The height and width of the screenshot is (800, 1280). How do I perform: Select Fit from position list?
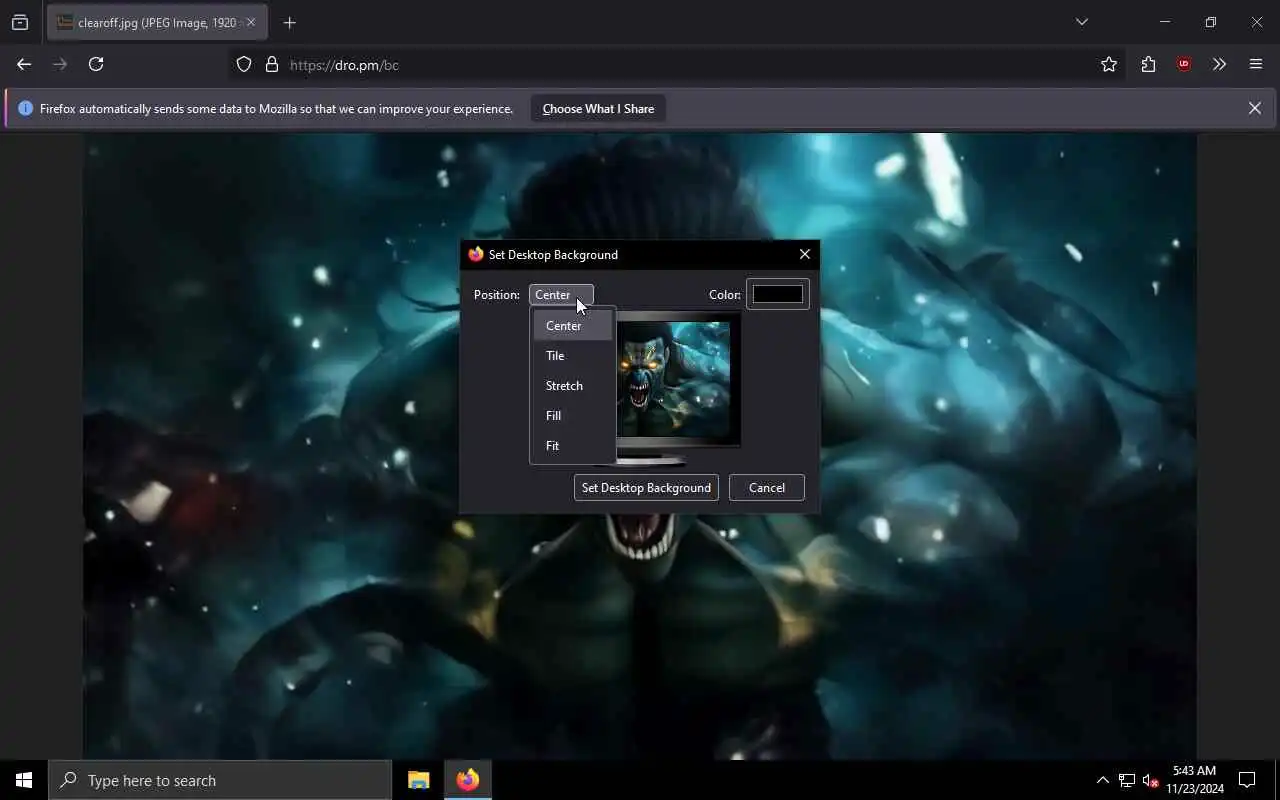tap(573, 446)
